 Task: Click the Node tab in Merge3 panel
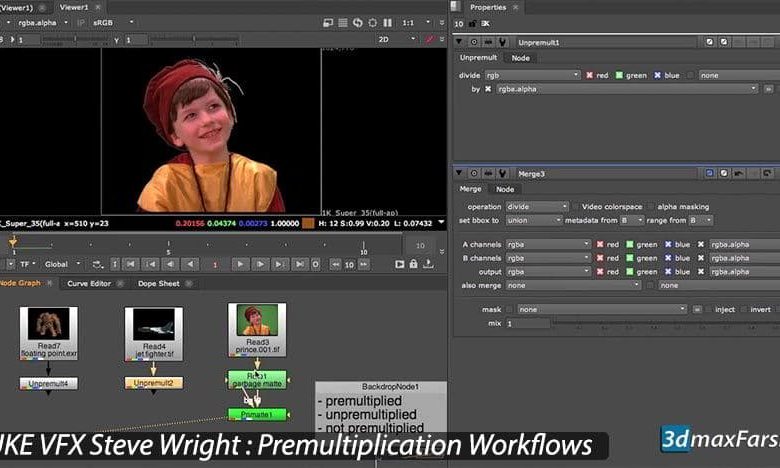click(506, 189)
